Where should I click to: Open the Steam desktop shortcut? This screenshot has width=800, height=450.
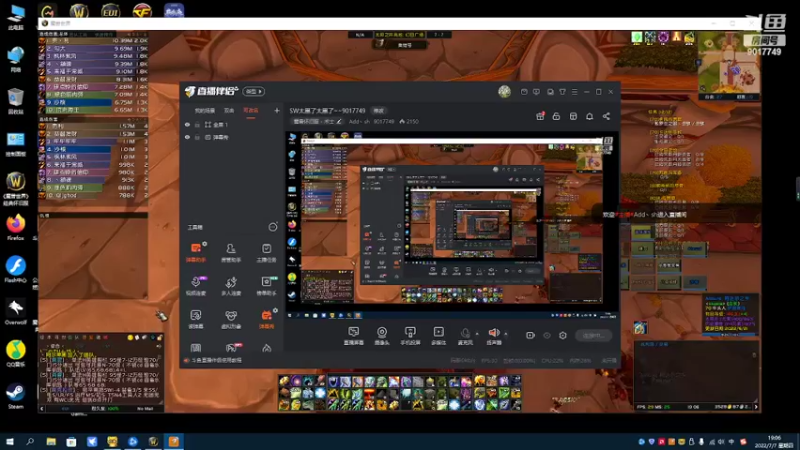[16, 396]
